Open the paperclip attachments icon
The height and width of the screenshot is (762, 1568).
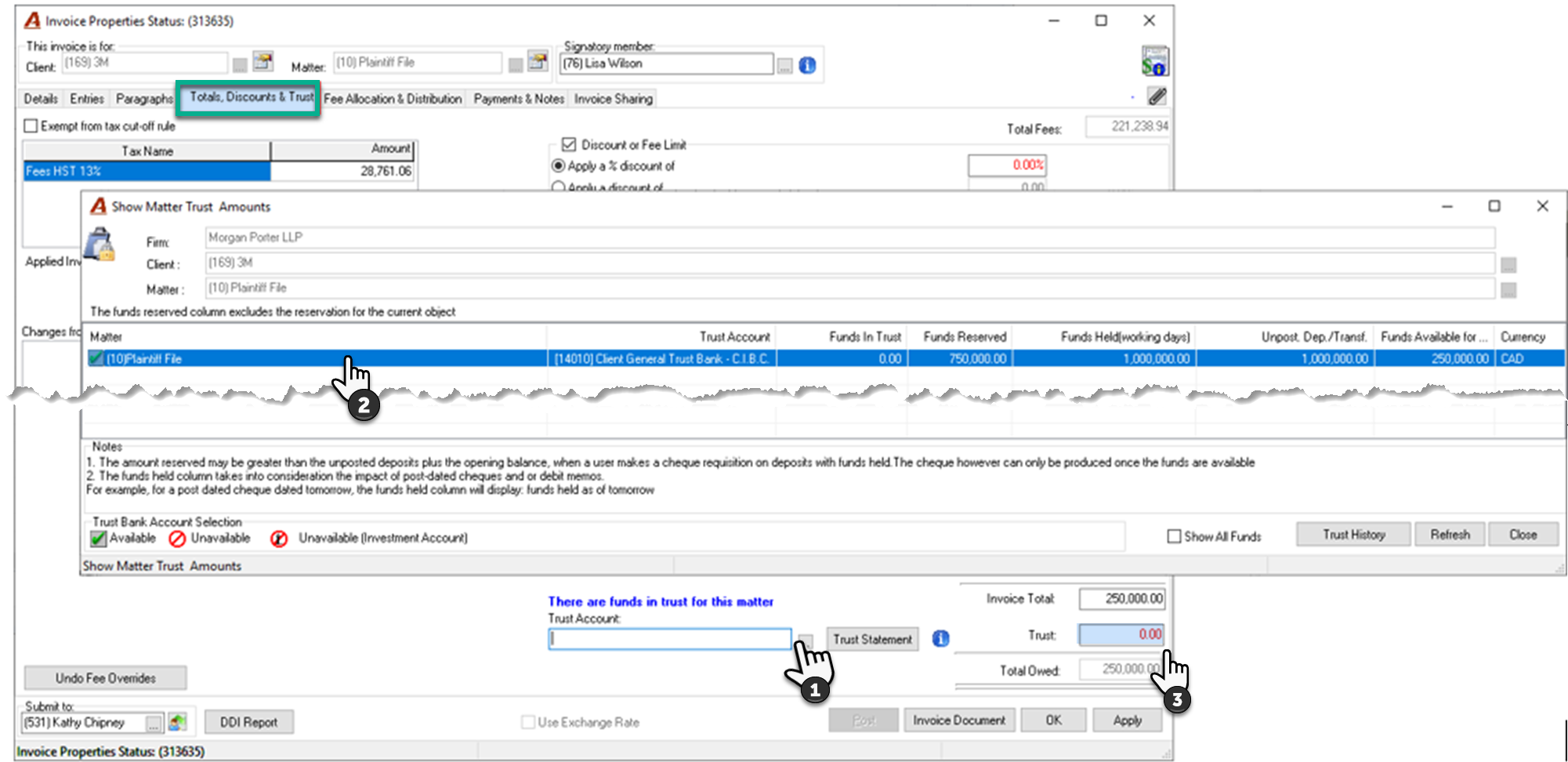(x=1157, y=96)
